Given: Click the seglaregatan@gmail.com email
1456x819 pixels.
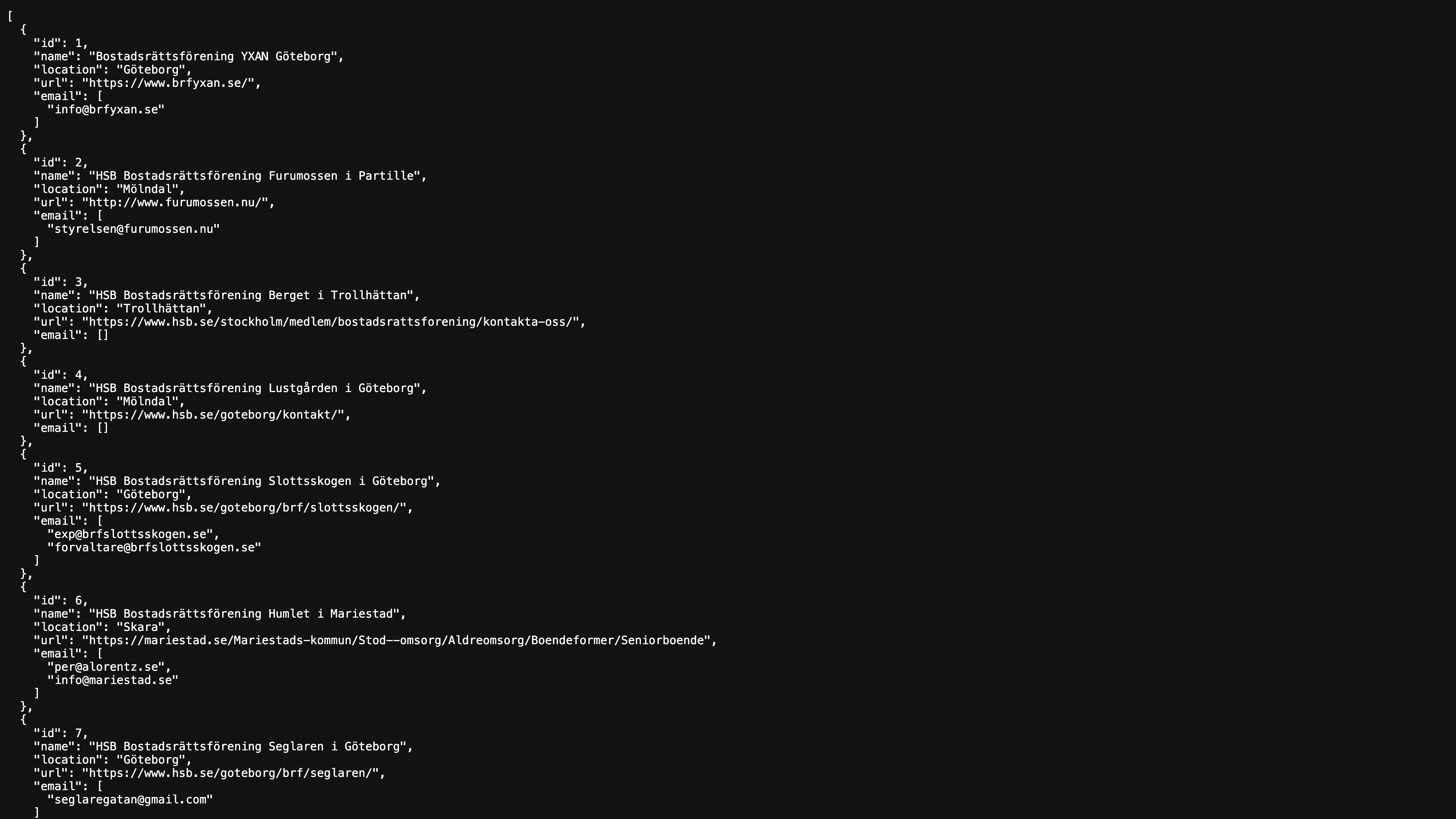Looking at the screenshot, I should [x=130, y=799].
